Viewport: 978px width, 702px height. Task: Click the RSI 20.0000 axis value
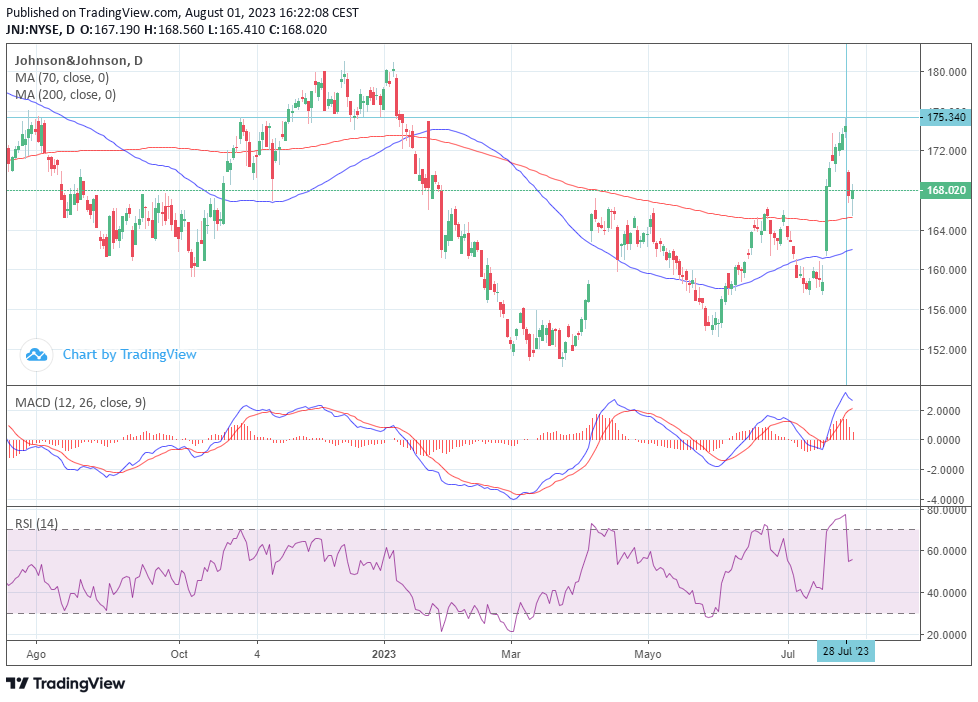(x=947, y=635)
